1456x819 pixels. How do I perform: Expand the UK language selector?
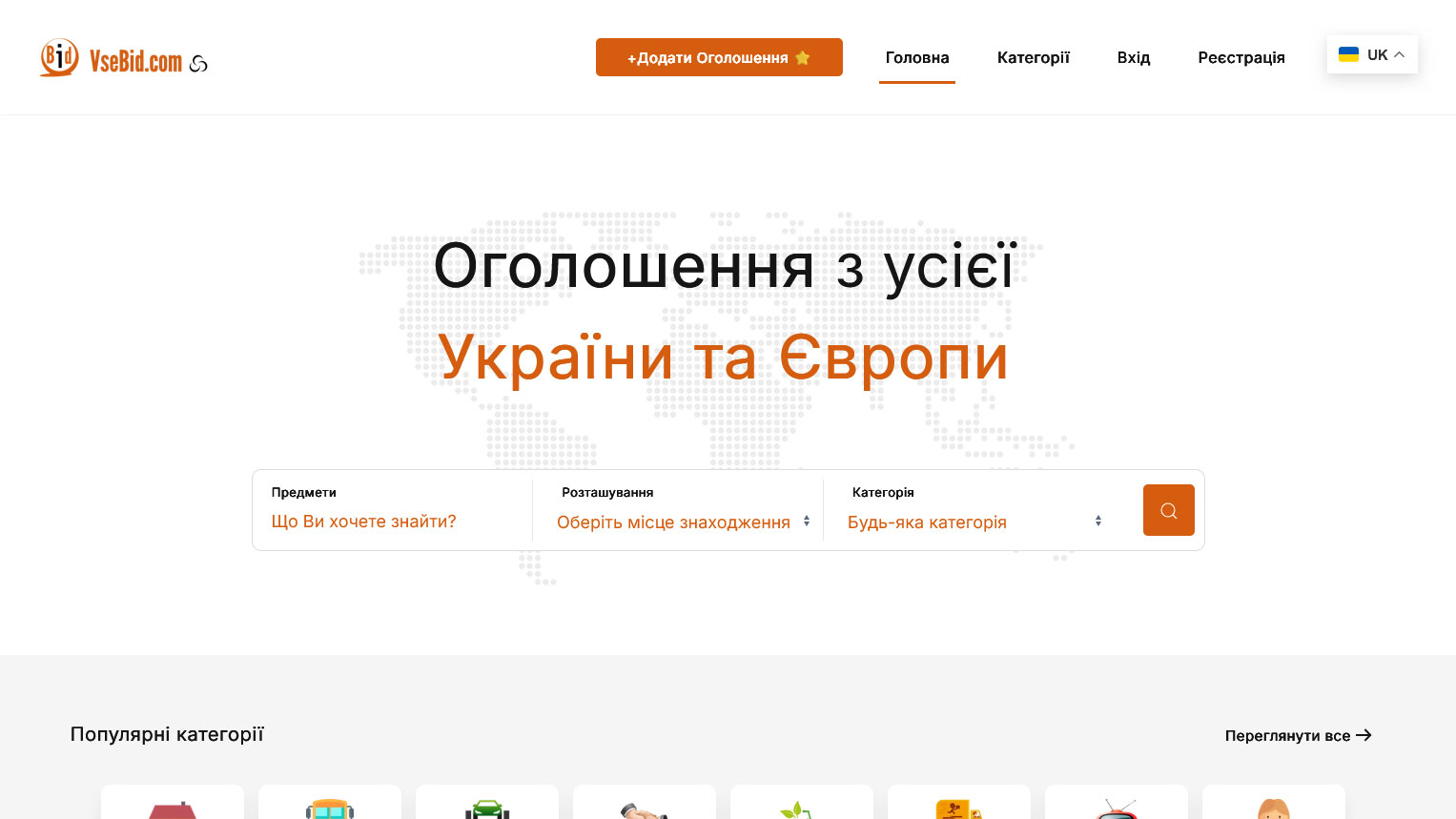[1372, 54]
